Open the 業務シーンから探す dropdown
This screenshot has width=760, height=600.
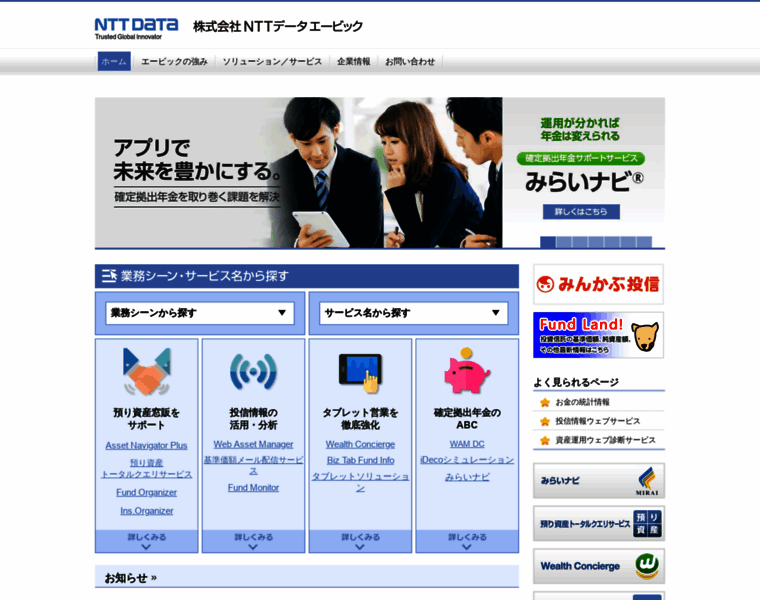200,313
